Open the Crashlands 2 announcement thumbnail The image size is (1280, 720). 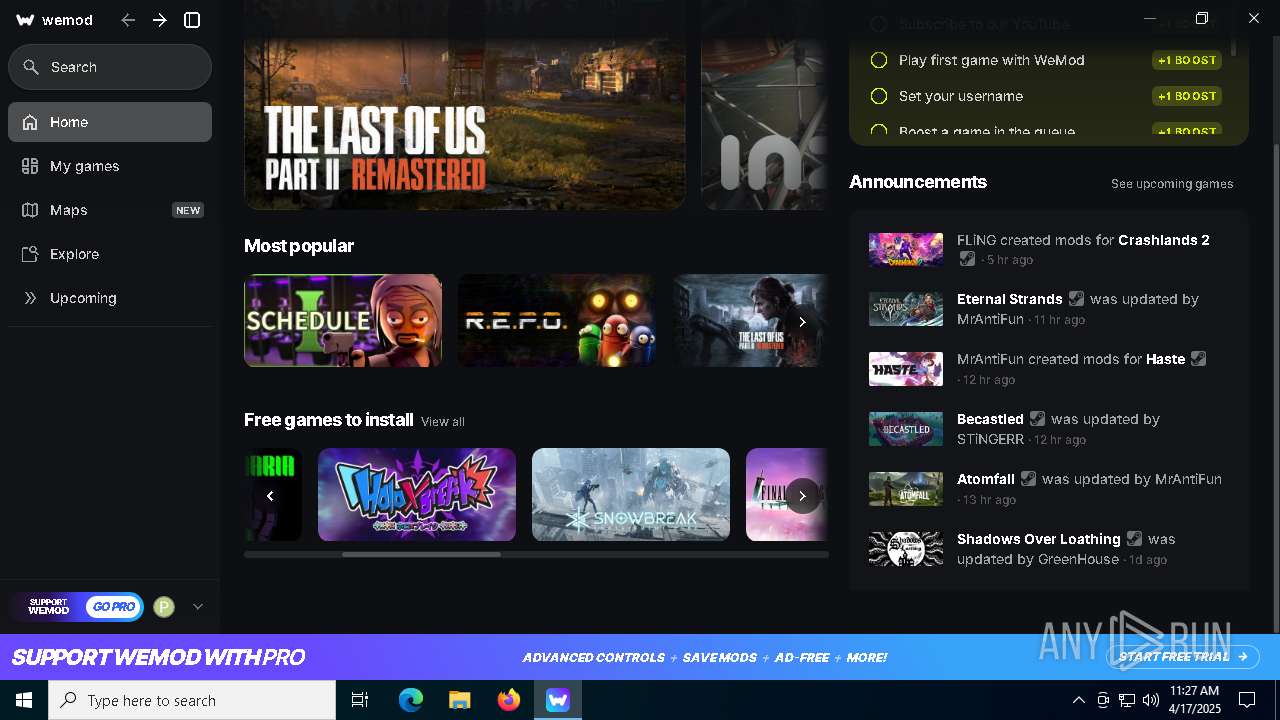click(906, 250)
